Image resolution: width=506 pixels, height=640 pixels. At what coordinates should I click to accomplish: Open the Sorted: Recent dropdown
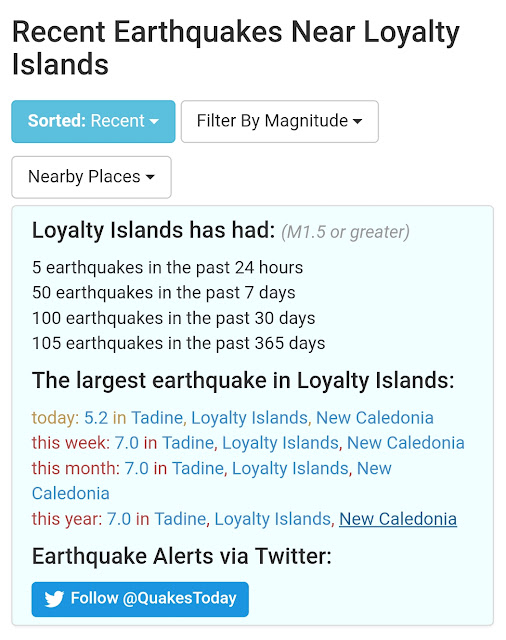(x=93, y=121)
